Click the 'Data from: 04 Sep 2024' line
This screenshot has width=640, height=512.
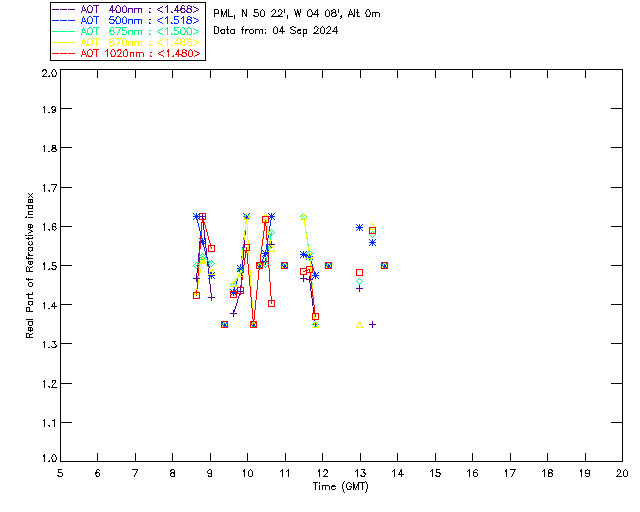(276, 31)
